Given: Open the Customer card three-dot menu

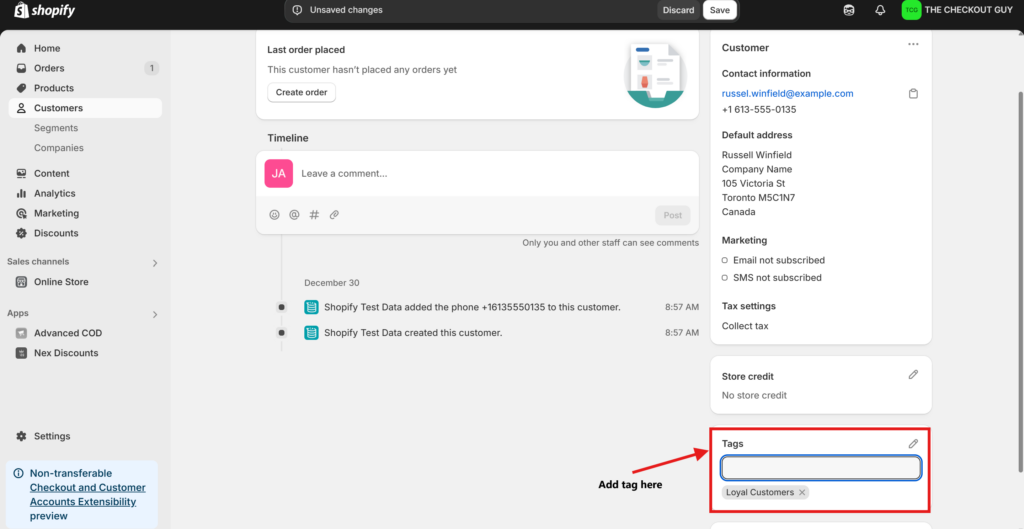Looking at the screenshot, I should click(913, 45).
